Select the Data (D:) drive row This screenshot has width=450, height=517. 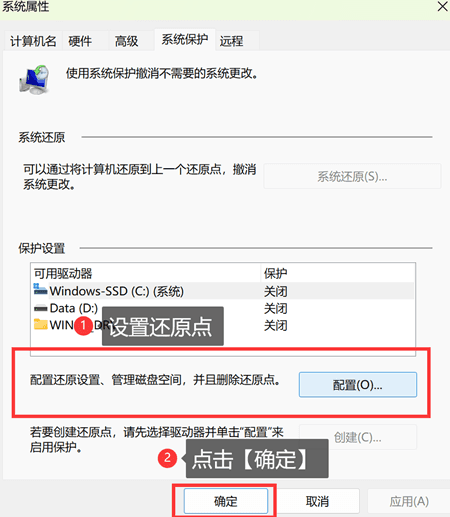click(x=223, y=308)
